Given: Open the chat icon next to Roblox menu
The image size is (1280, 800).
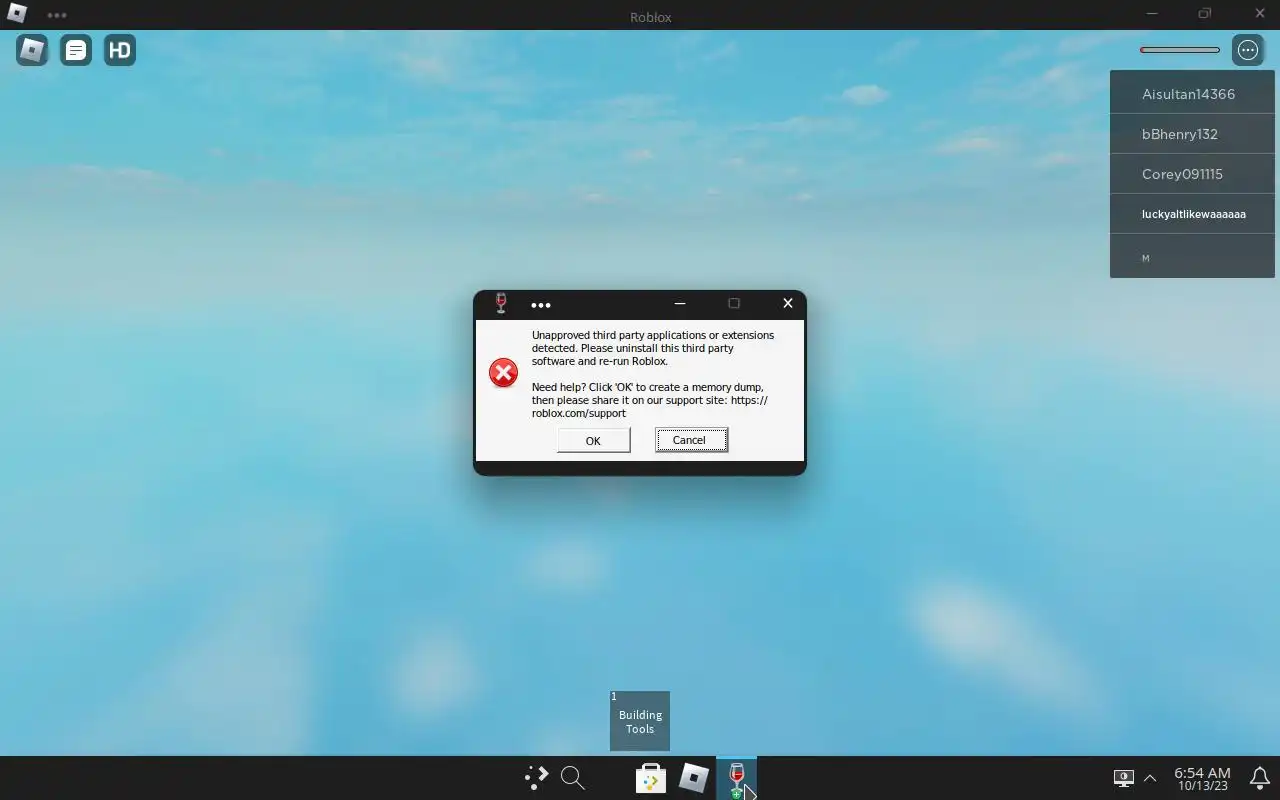Looking at the screenshot, I should coord(76,50).
